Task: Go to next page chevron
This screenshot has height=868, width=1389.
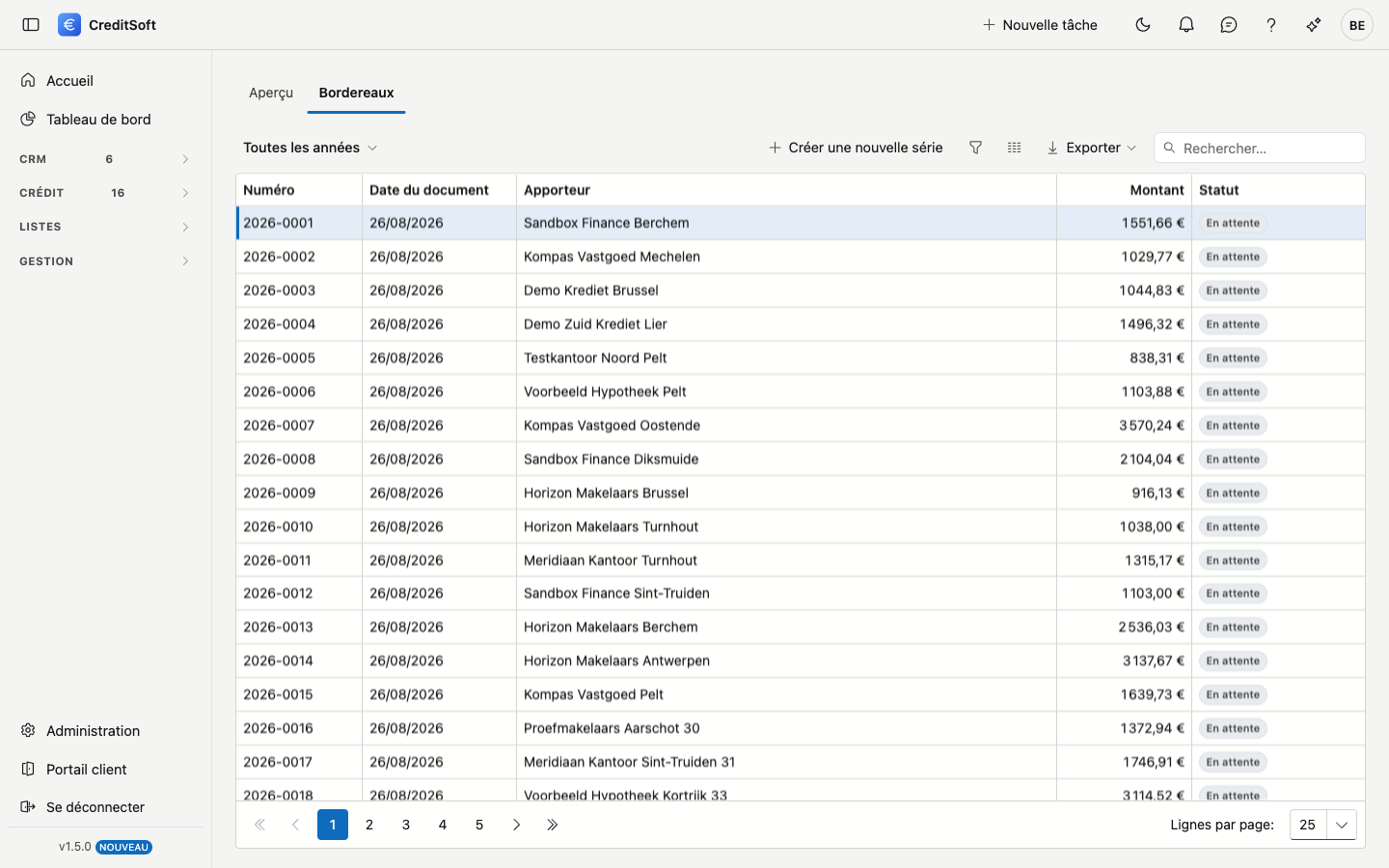Action: pos(516,825)
